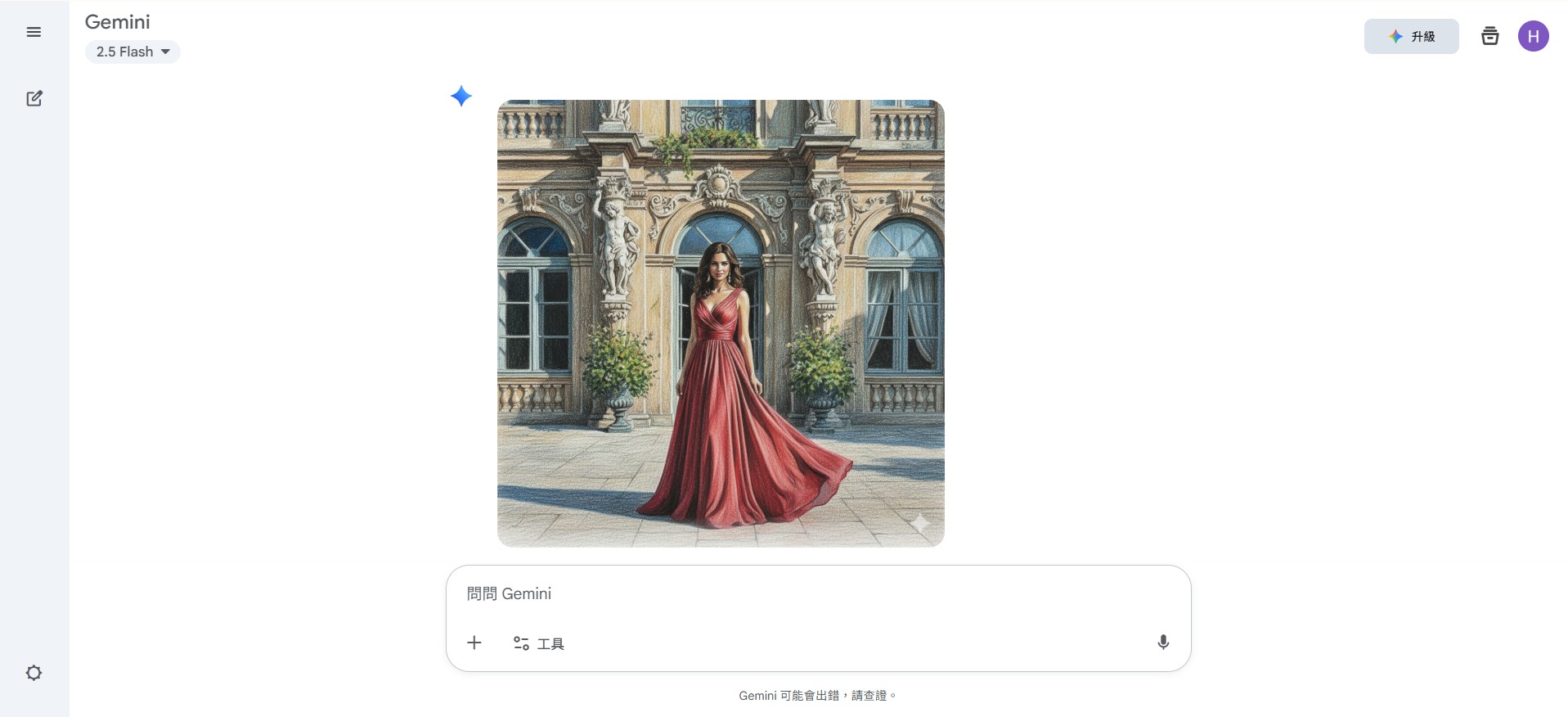Image resolution: width=1568 pixels, height=717 pixels.
Task: Click the plus icon to add files
Action: click(x=474, y=643)
